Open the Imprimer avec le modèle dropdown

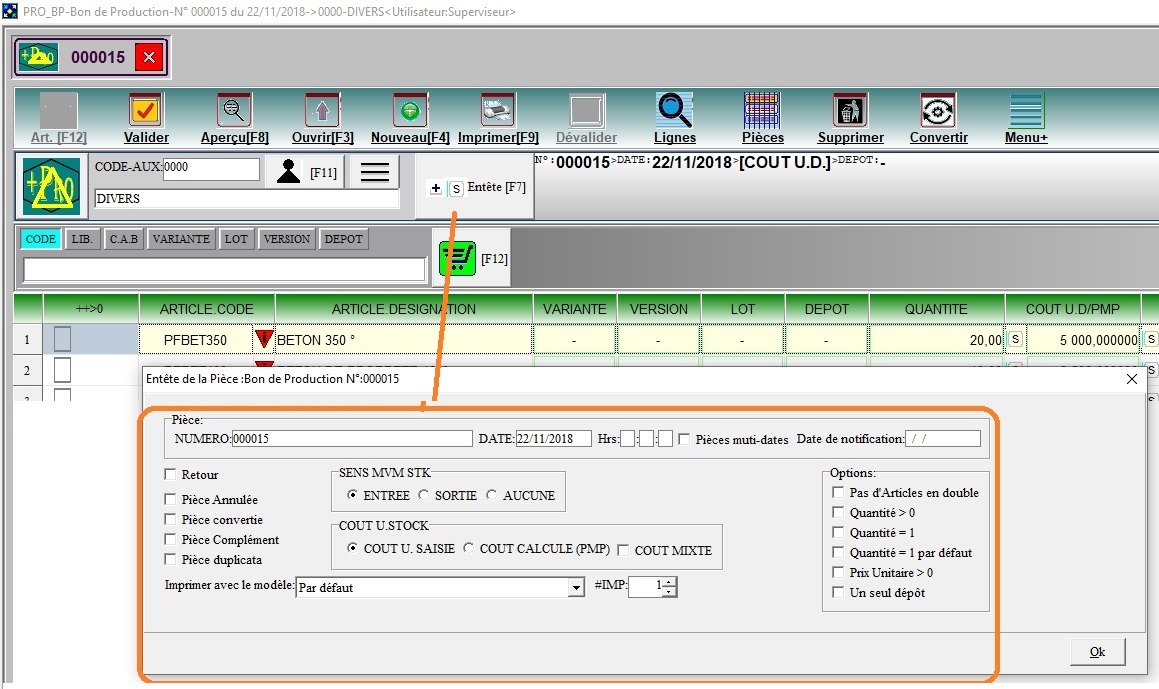[575, 588]
